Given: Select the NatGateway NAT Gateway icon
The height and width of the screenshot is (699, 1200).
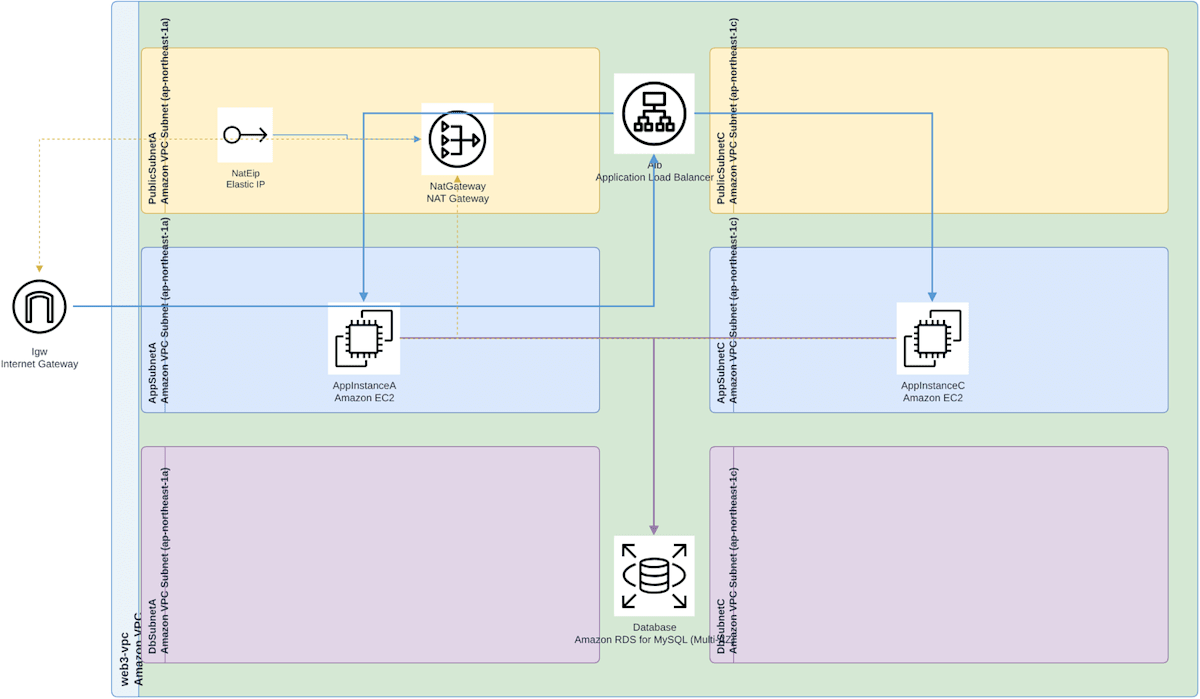Looking at the screenshot, I should [457, 140].
